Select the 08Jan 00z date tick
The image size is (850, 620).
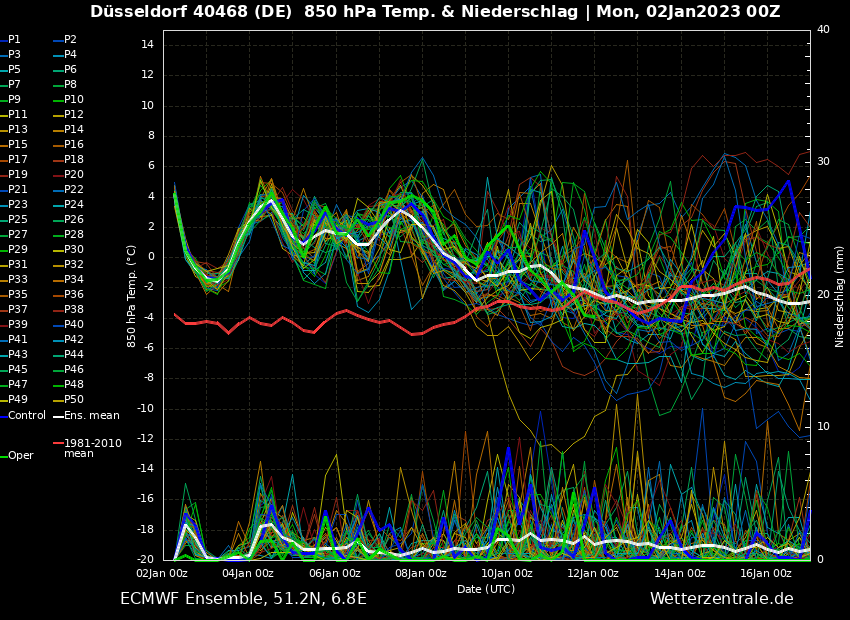click(421, 573)
